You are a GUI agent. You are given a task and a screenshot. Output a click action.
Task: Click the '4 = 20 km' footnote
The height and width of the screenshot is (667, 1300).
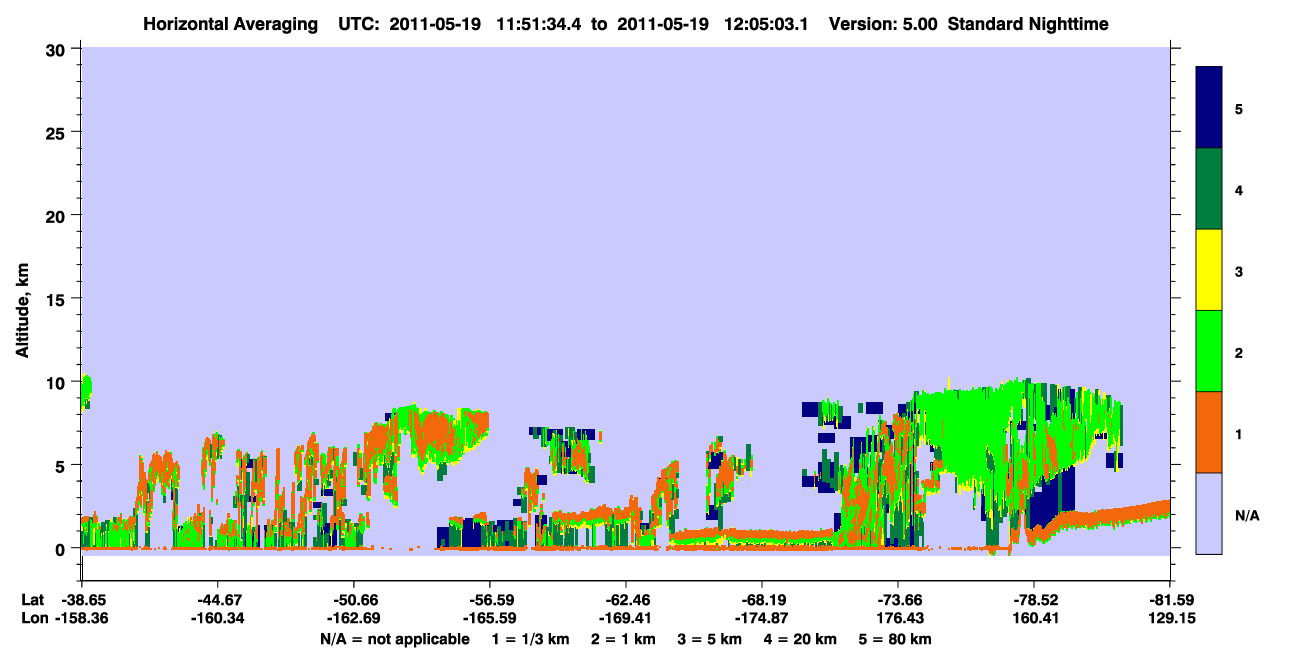coord(799,639)
